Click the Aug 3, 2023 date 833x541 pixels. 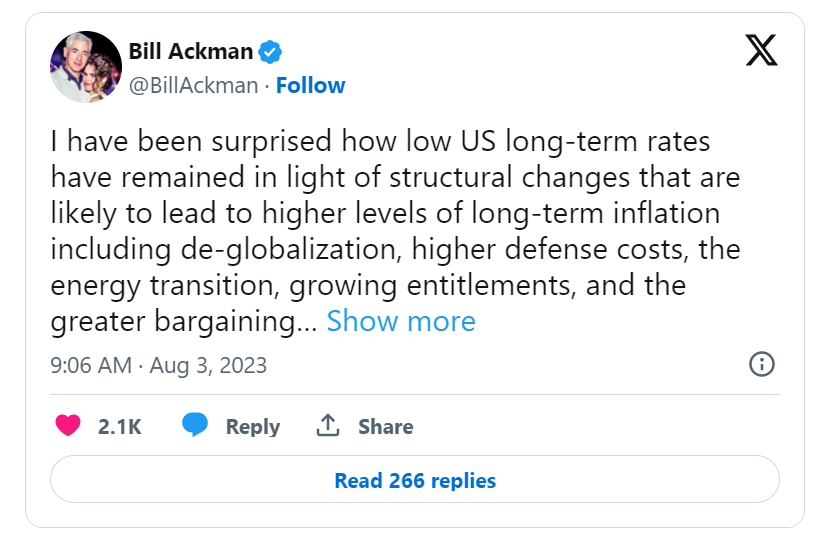coord(208,365)
